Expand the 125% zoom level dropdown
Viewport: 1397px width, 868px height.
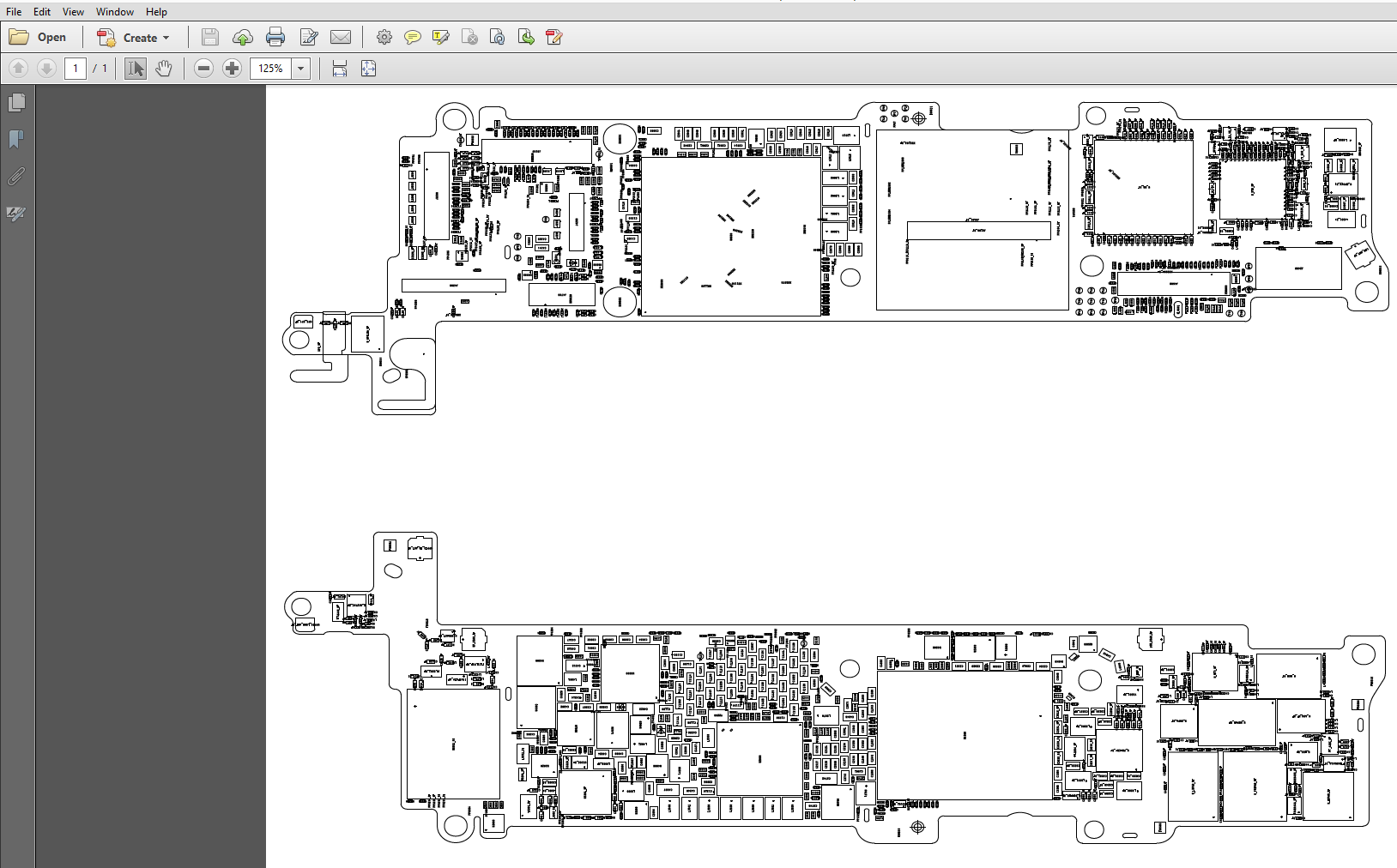(x=301, y=69)
